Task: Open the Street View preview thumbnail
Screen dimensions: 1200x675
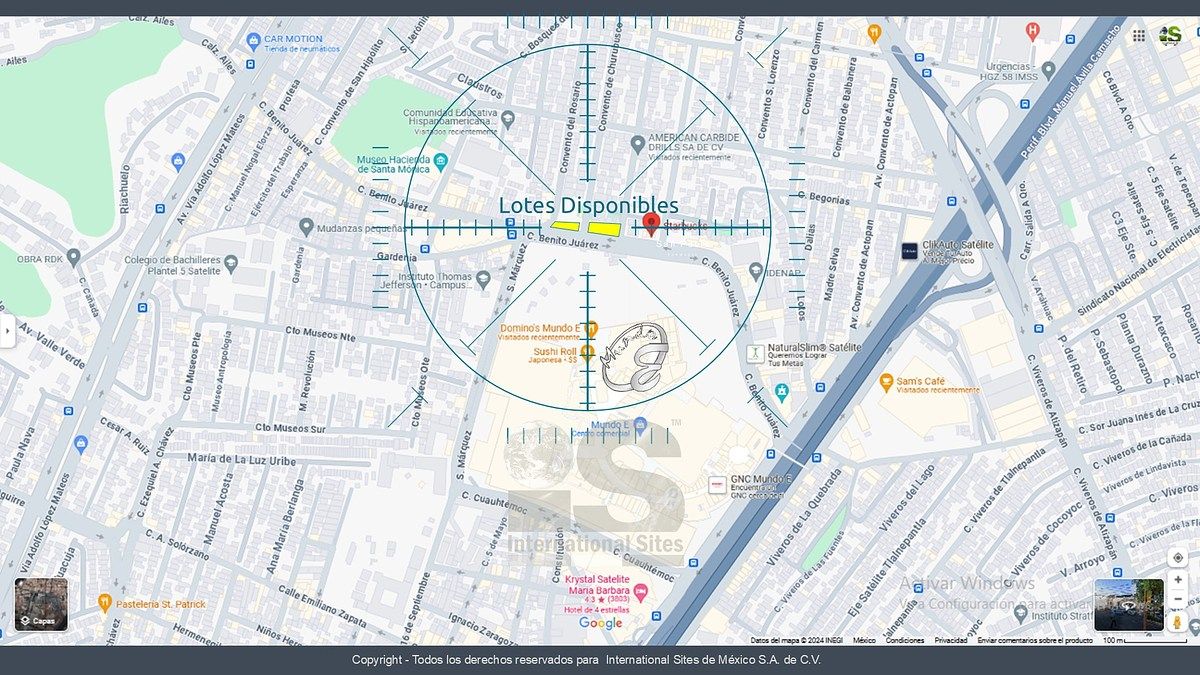Action: pos(1128,604)
